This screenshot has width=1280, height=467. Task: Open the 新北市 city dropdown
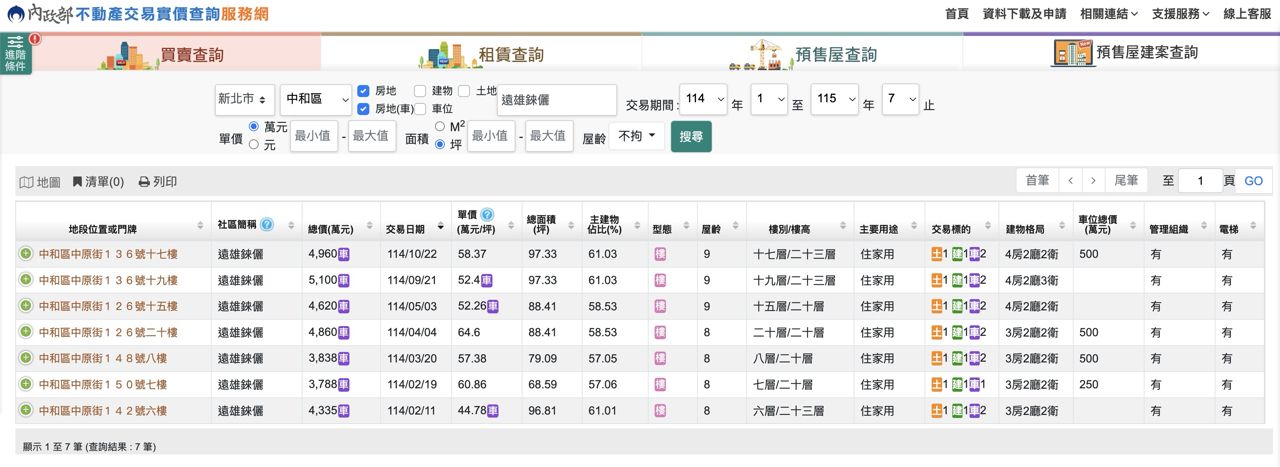244,99
